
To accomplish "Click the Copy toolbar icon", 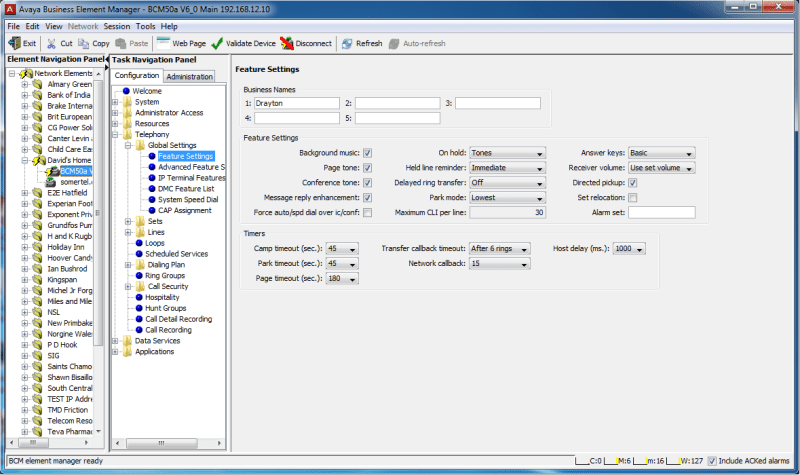I will click(x=83, y=43).
